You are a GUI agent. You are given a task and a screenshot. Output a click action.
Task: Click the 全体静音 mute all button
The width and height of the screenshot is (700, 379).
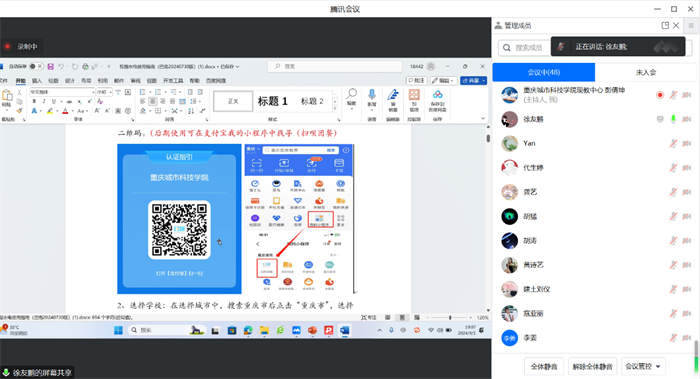(544, 367)
